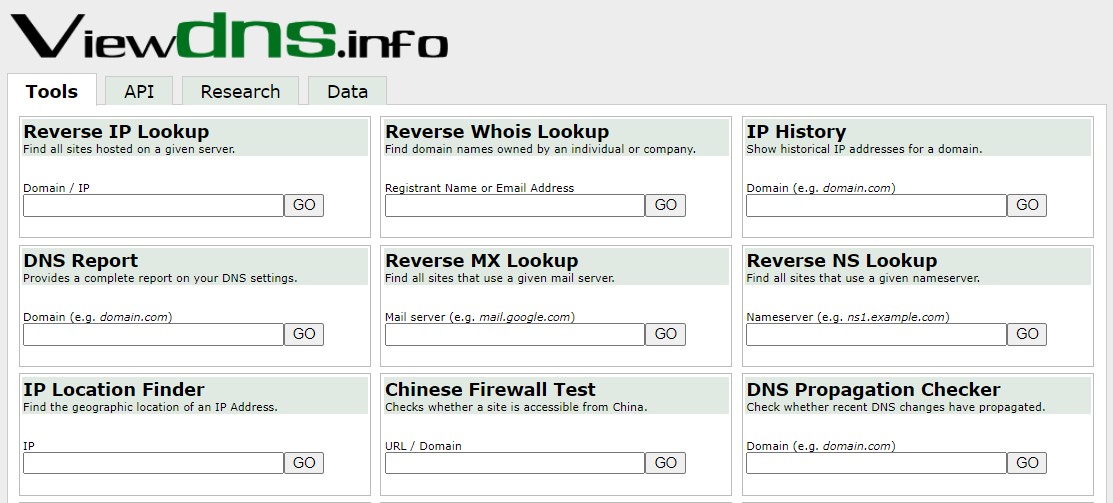Click the Tools tab
This screenshot has width=1113, height=503.
(x=52, y=91)
